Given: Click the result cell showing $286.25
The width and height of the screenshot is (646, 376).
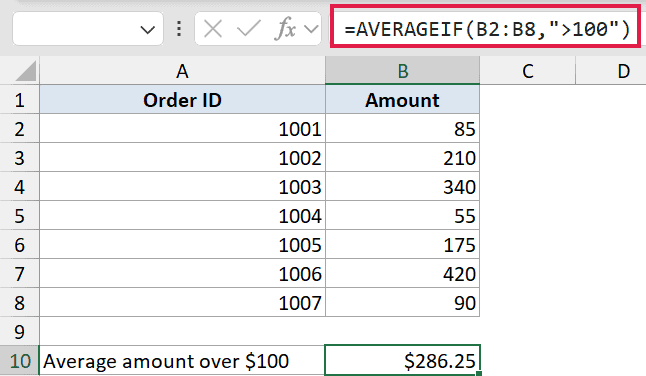Looking at the screenshot, I should (x=403, y=361).
